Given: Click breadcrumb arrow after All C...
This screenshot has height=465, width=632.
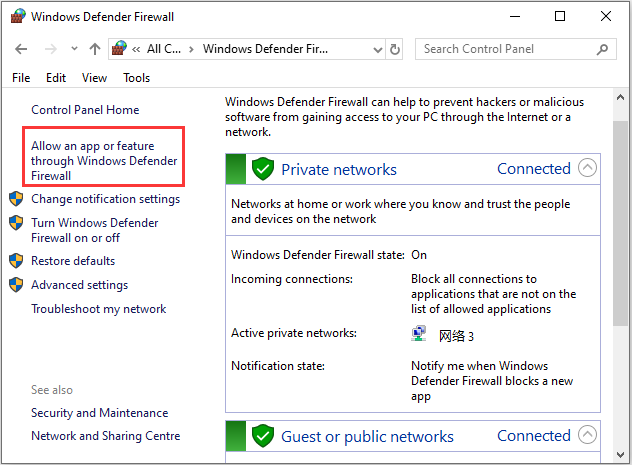Looking at the screenshot, I should coord(191,50).
